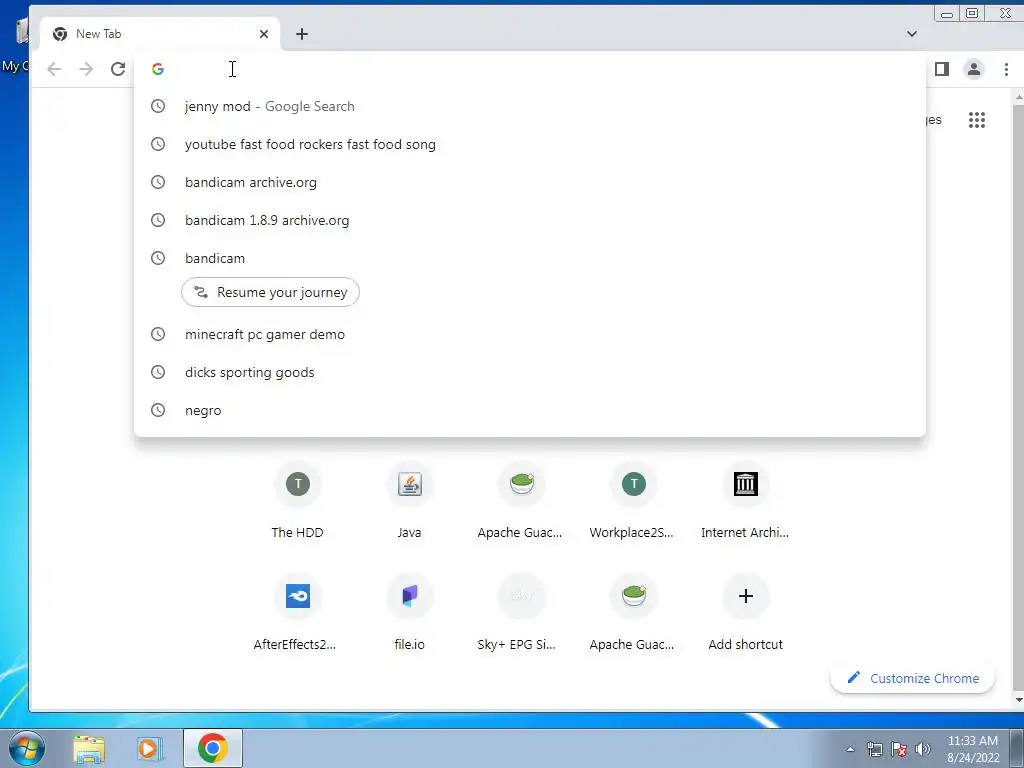Select 'dicks sporting goods' suggestion
This screenshot has height=768, width=1024.
click(530, 372)
